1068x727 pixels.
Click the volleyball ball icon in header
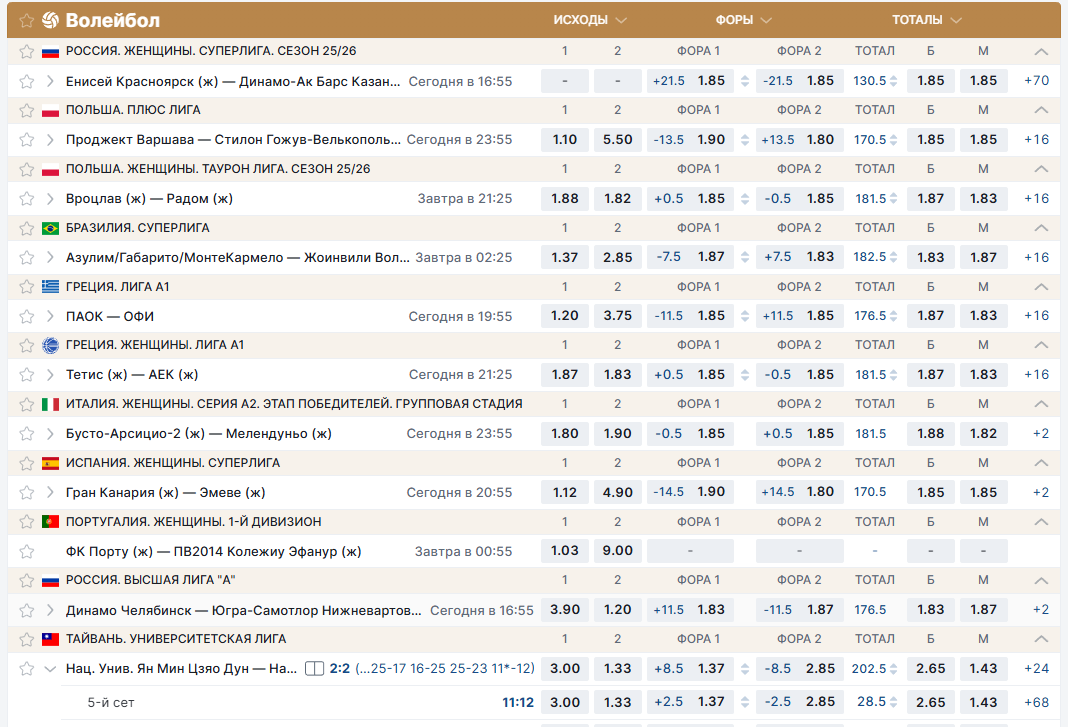51,21
